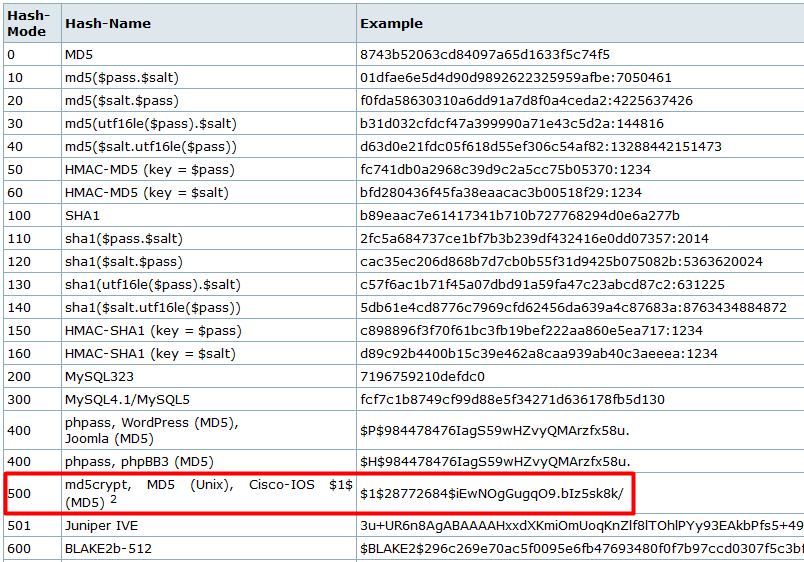Viewport: 804px width, 562px height.
Task: Select the HMAC-MD5 (key = $pass) entry
Action: click(148, 169)
